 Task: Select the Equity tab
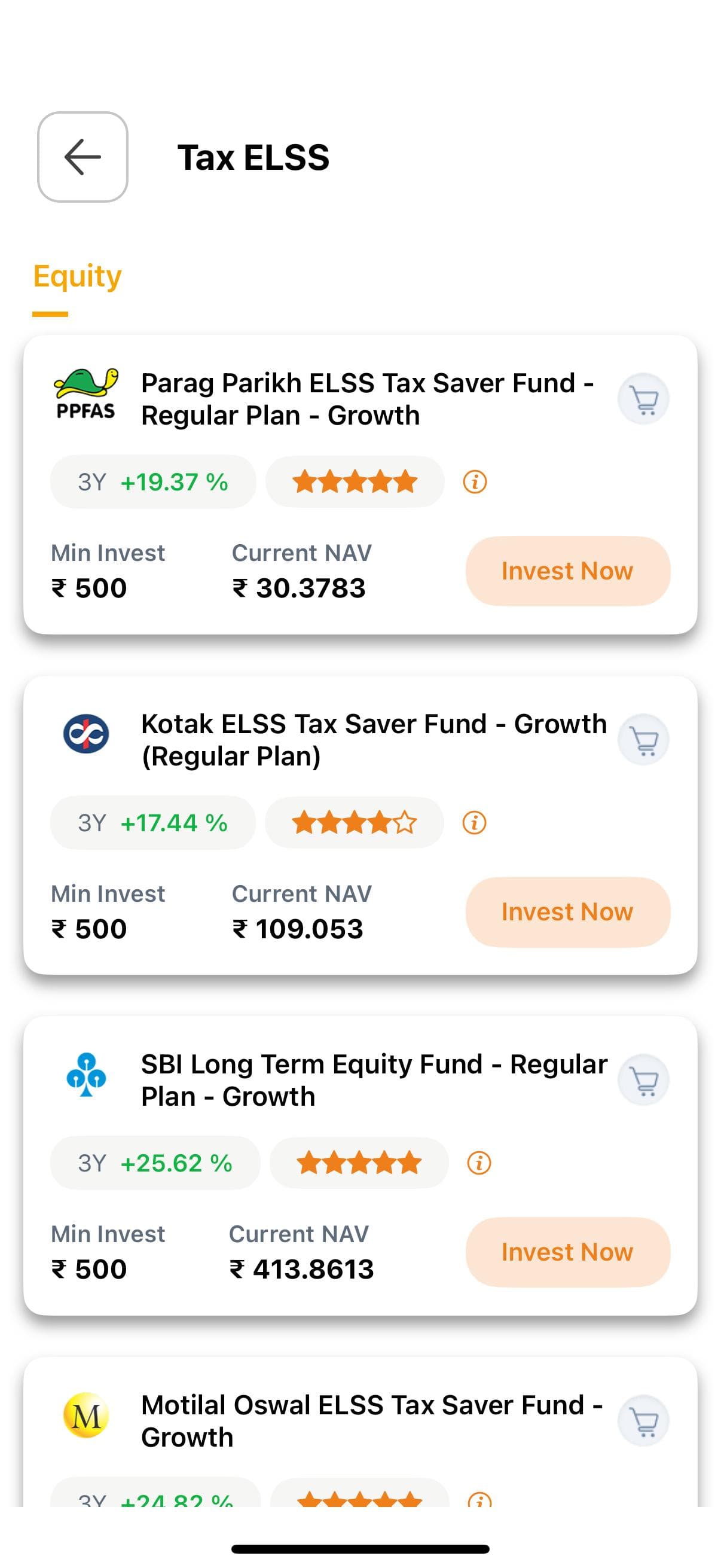point(77,277)
